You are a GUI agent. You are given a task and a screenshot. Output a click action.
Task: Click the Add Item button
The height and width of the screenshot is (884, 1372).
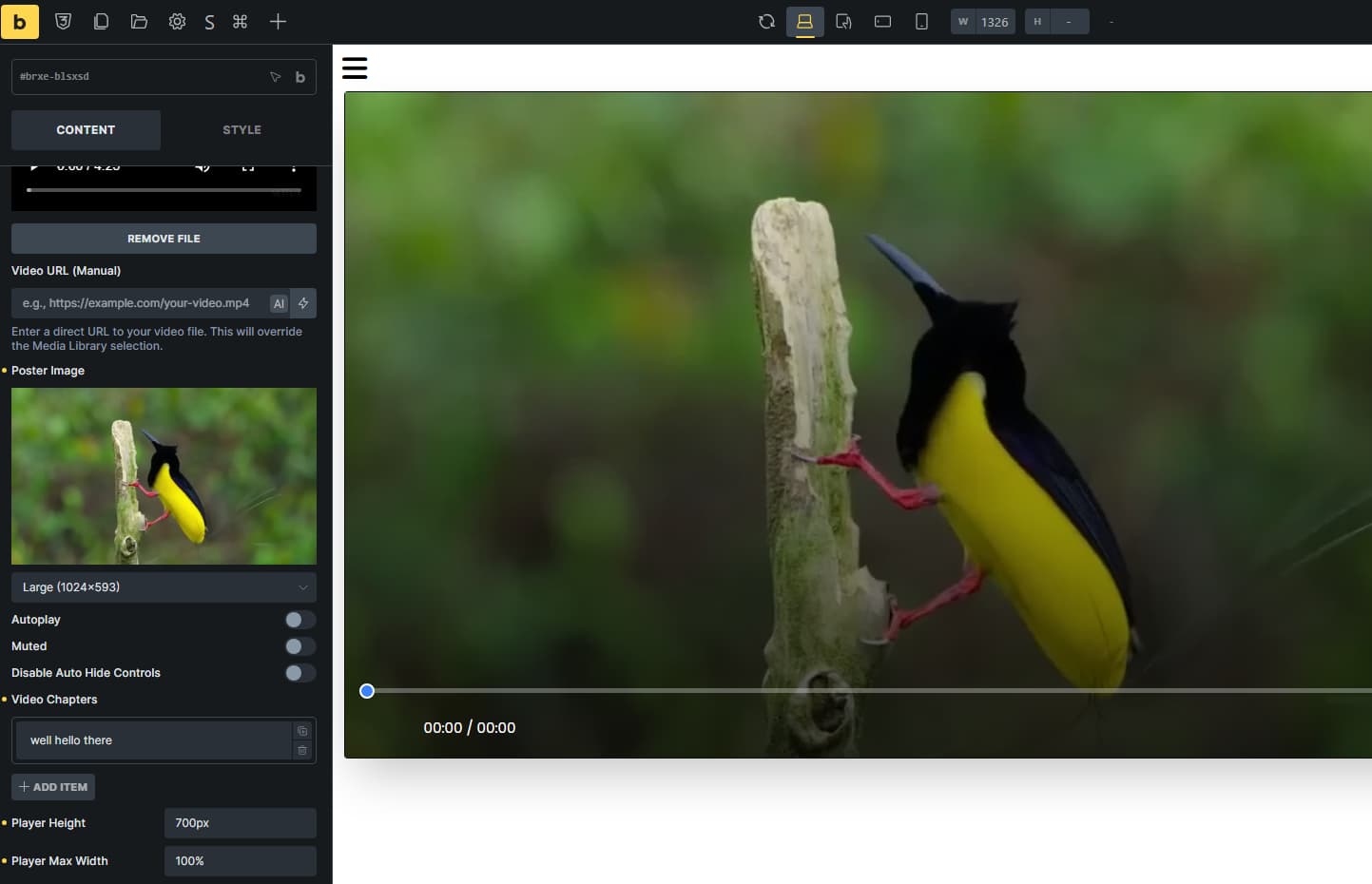click(53, 787)
